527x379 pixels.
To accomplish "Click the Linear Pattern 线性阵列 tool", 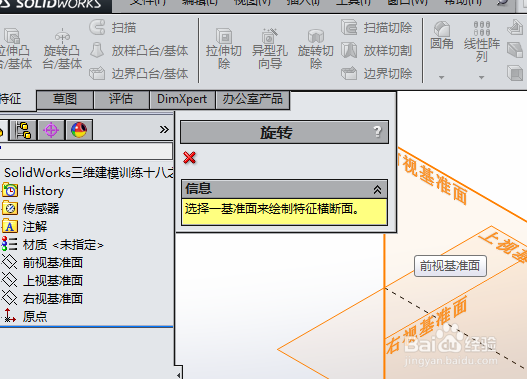I will pos(482,42).
